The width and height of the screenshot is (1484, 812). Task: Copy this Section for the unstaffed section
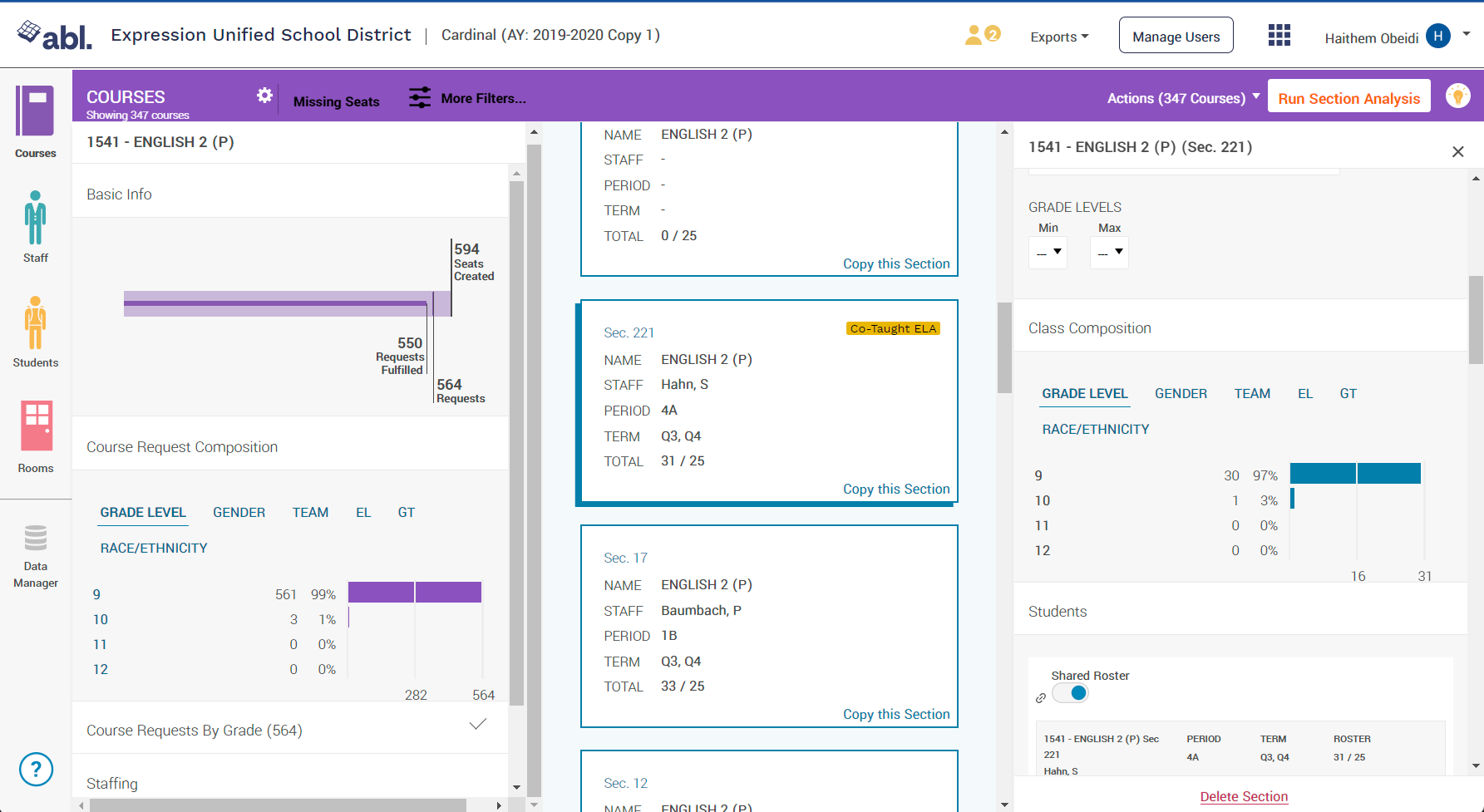point(895,263)
